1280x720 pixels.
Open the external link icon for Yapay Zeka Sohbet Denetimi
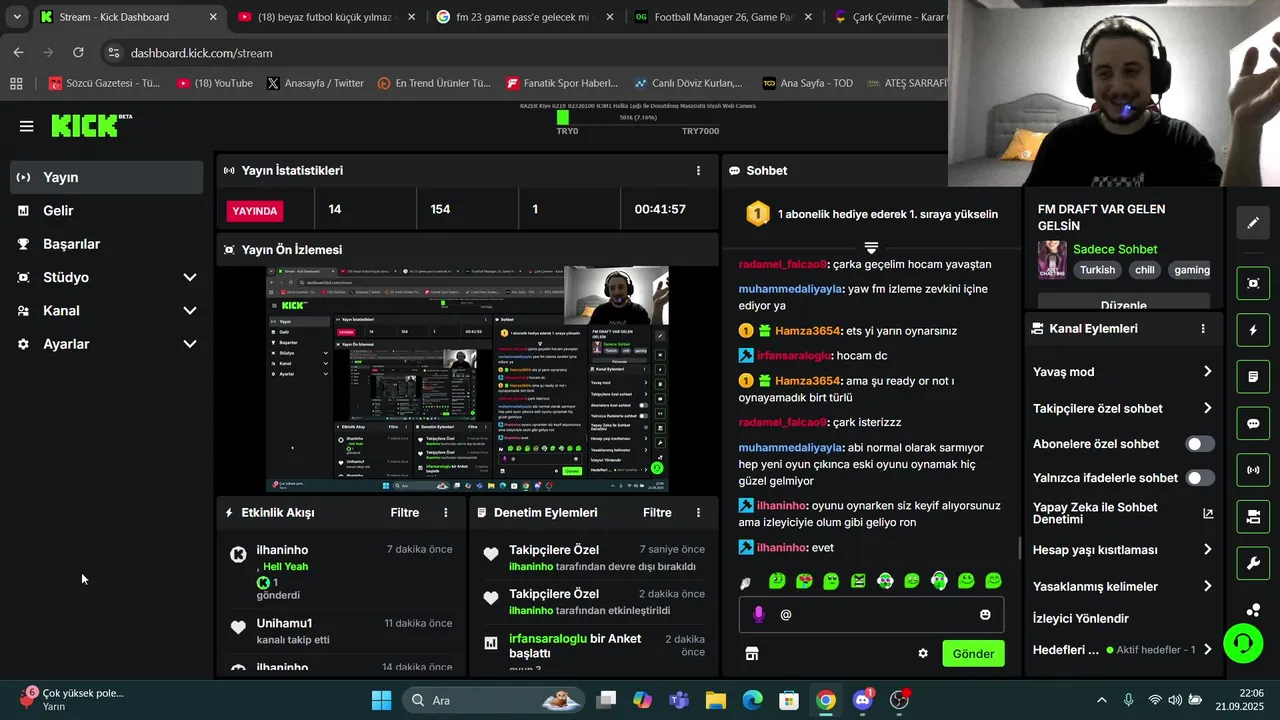coord(1208,514)
